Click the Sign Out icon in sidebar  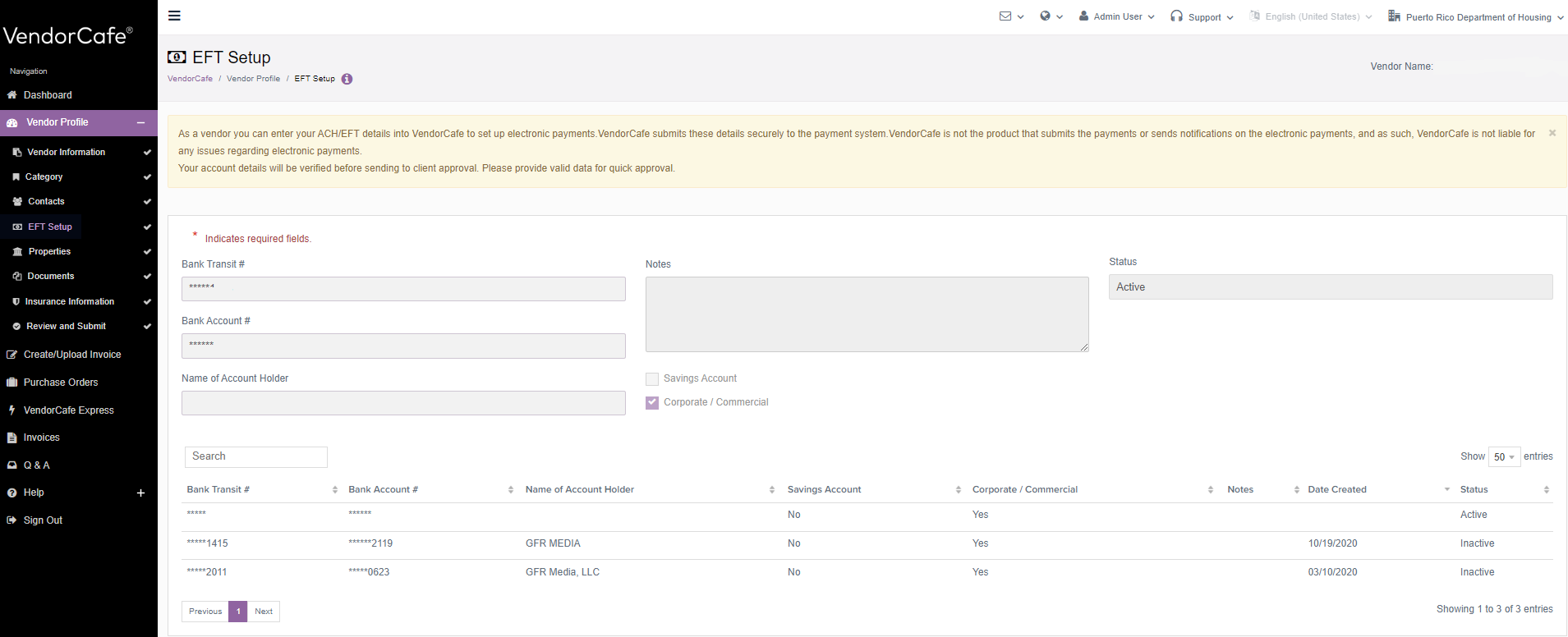coord(12,520)
